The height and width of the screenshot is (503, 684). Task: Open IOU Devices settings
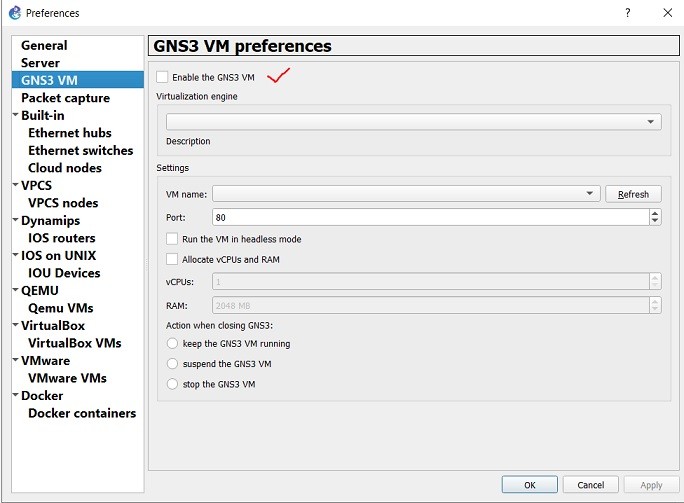coord(64,273)
